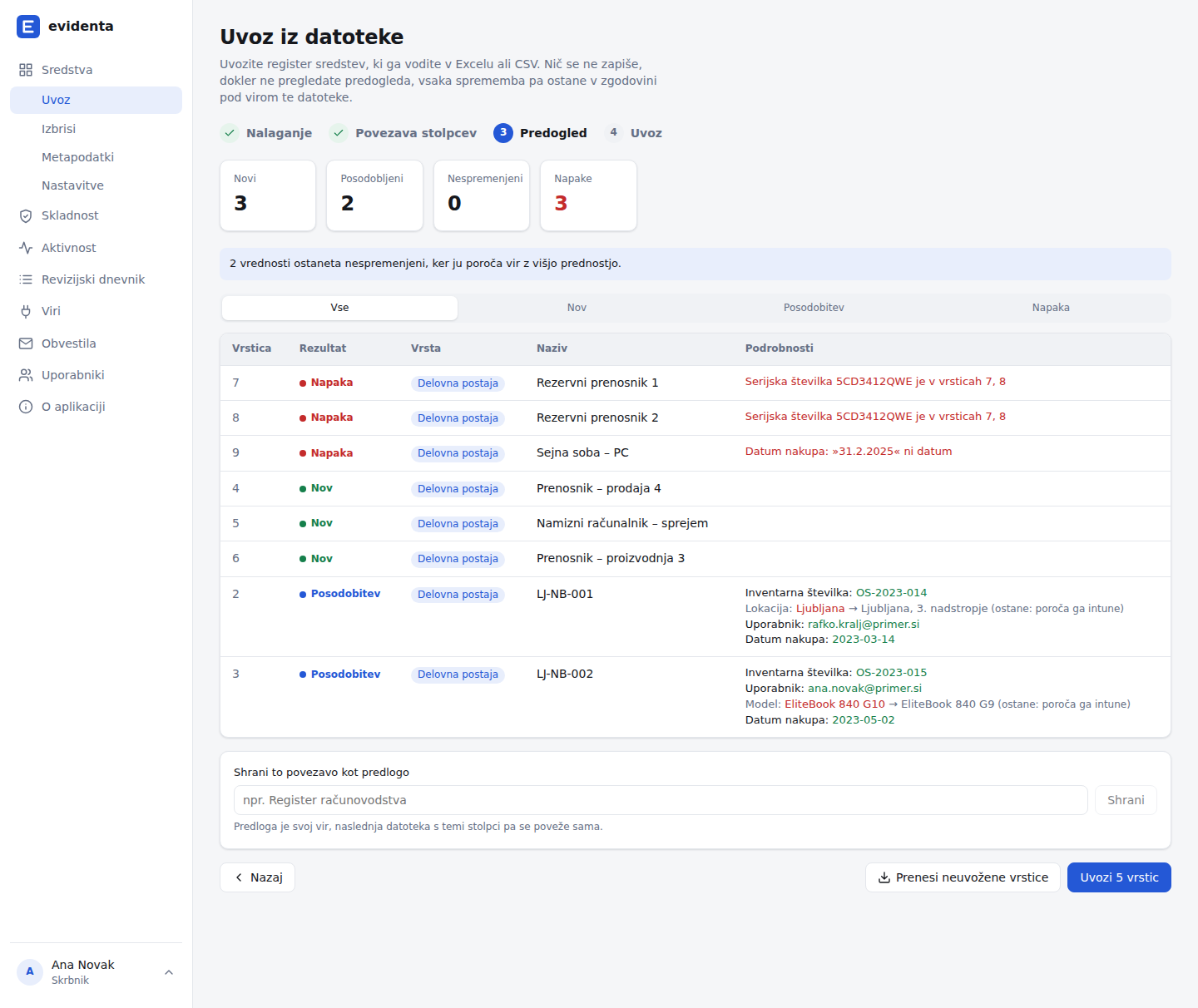Click the Nespremenjeni summary card
1198x1008 pixels.
coord(482,195)
